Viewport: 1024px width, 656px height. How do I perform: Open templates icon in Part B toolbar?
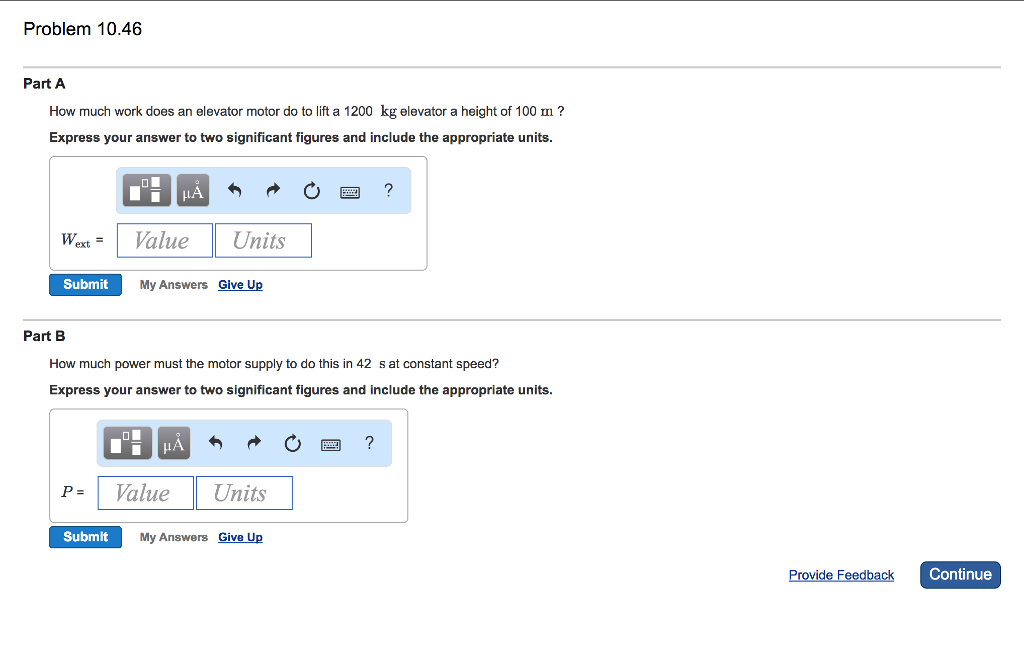tap(128, 443)
